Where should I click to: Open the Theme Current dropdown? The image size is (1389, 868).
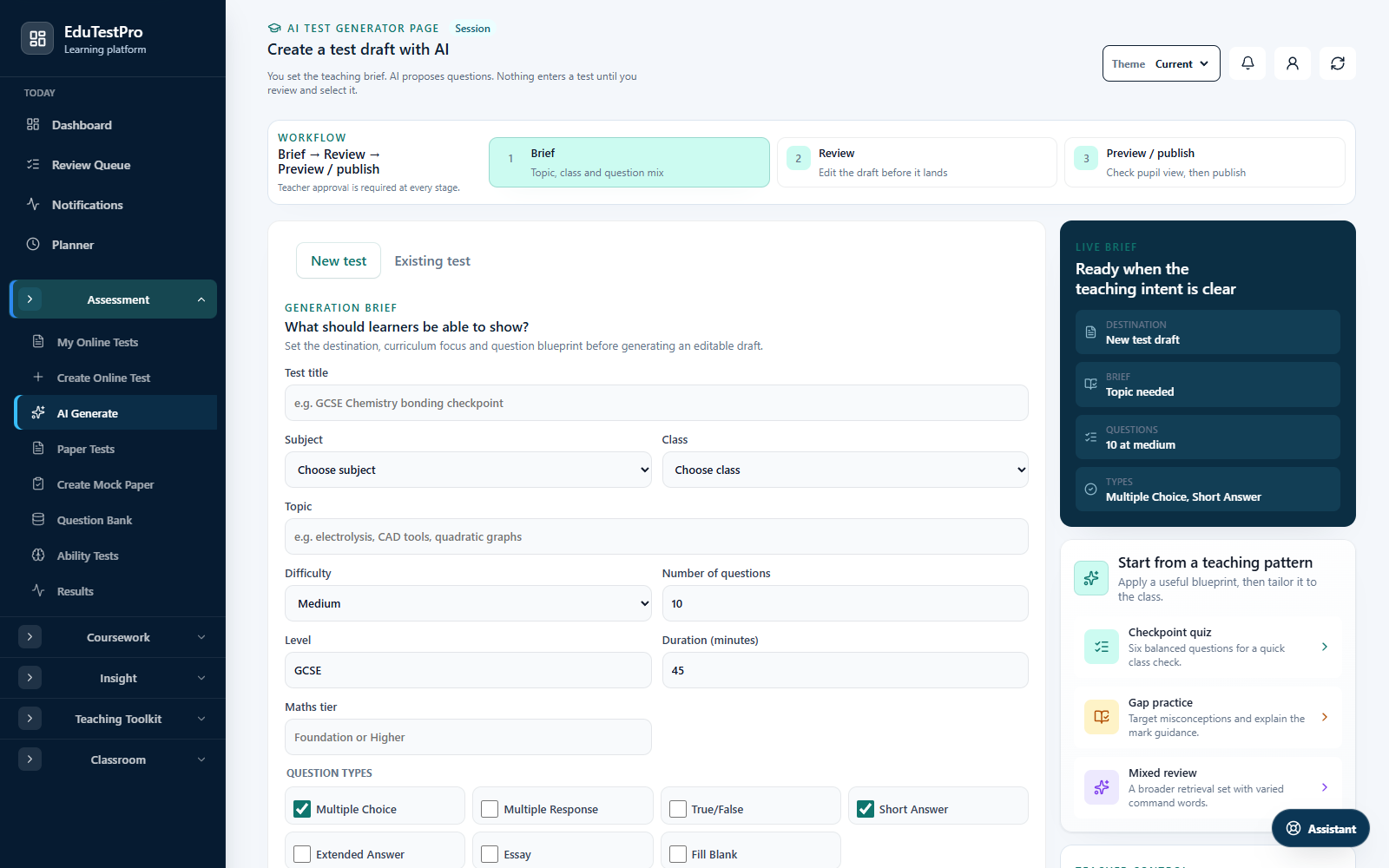point(1162,63)
